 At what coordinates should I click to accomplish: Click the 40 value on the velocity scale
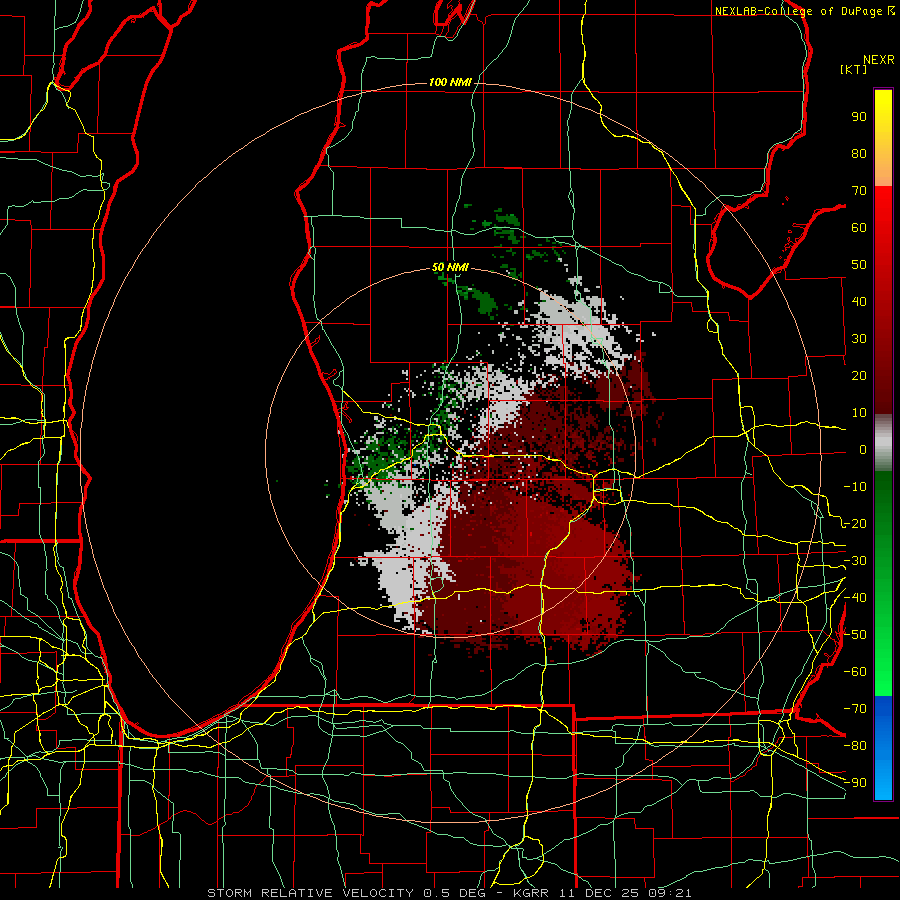[x=859, y=301]
